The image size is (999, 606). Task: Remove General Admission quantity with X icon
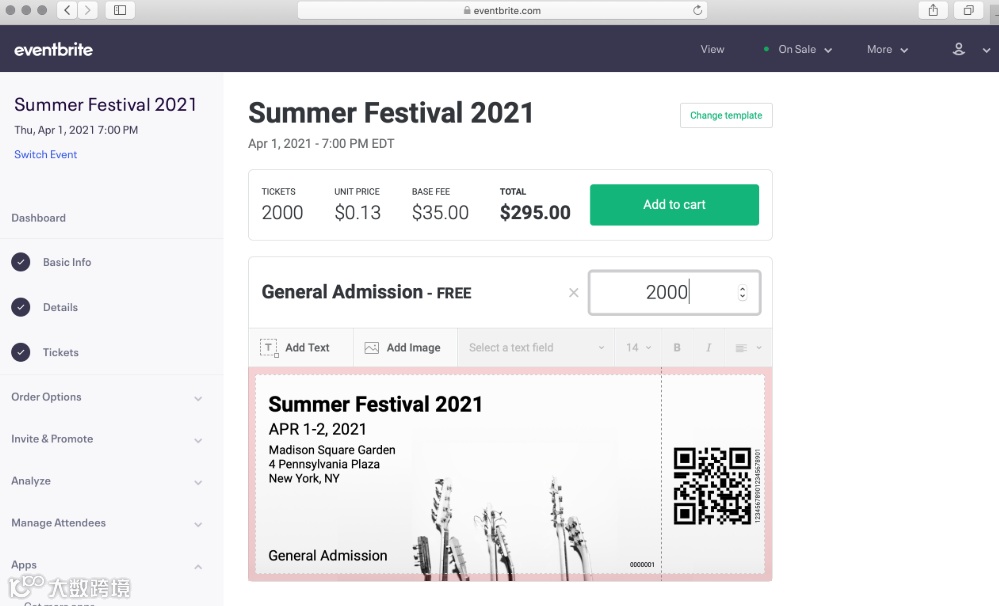pos(573,293)
